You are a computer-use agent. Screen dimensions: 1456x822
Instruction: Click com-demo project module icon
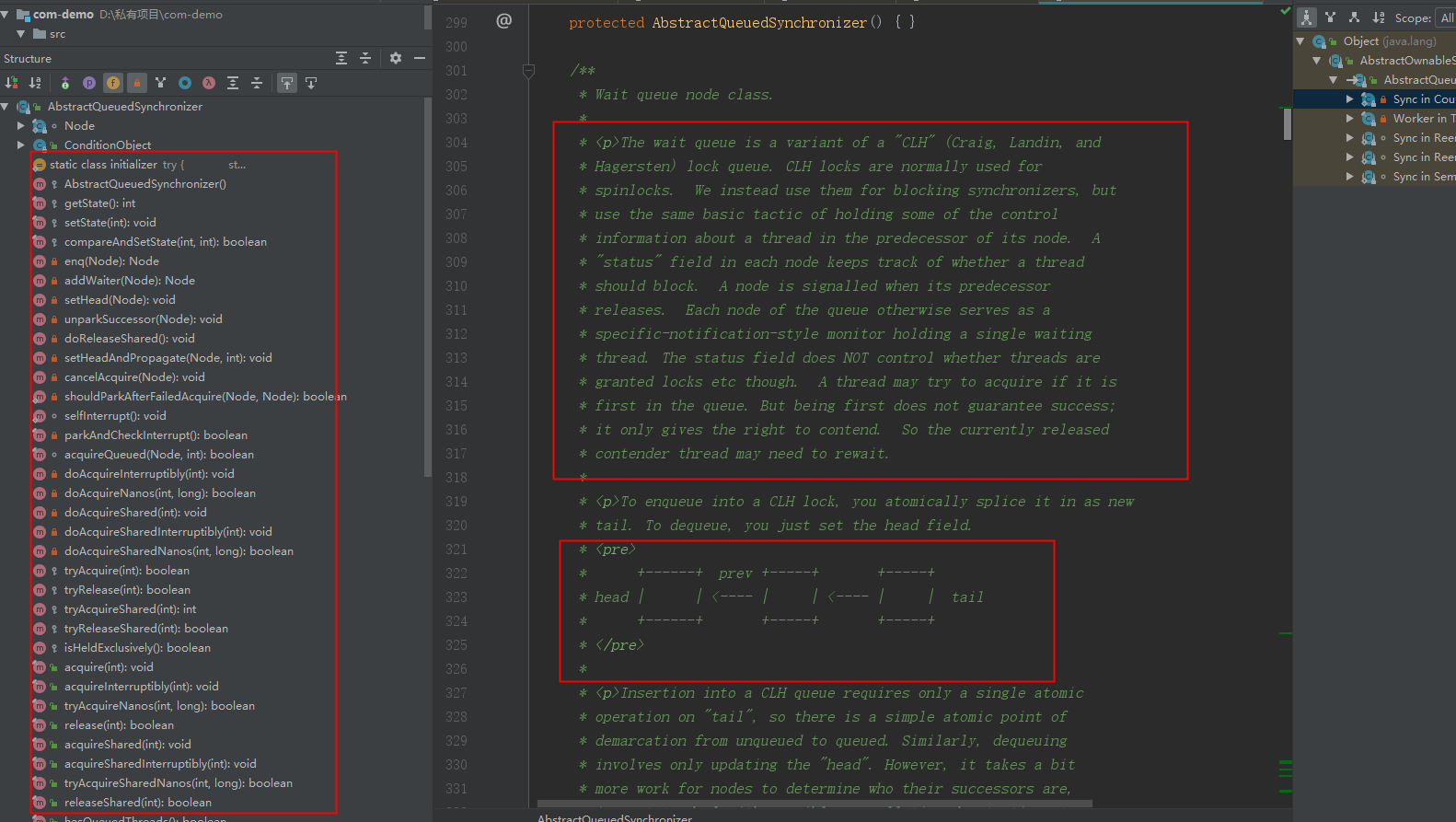pos(24,15)
